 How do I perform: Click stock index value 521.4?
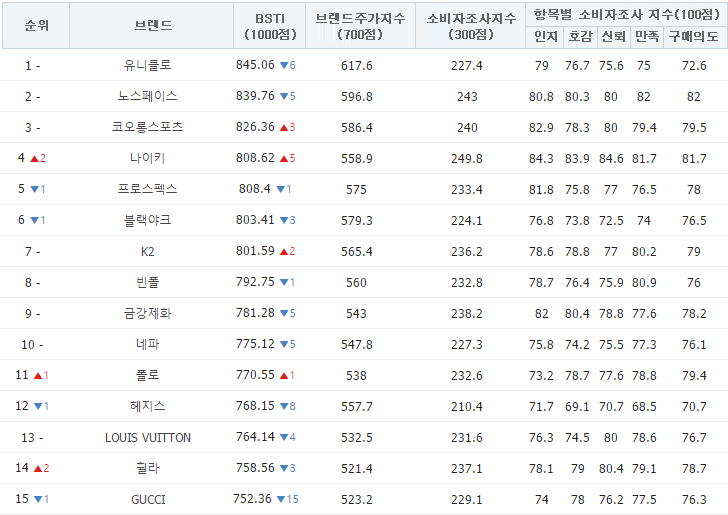click(357, 469)
